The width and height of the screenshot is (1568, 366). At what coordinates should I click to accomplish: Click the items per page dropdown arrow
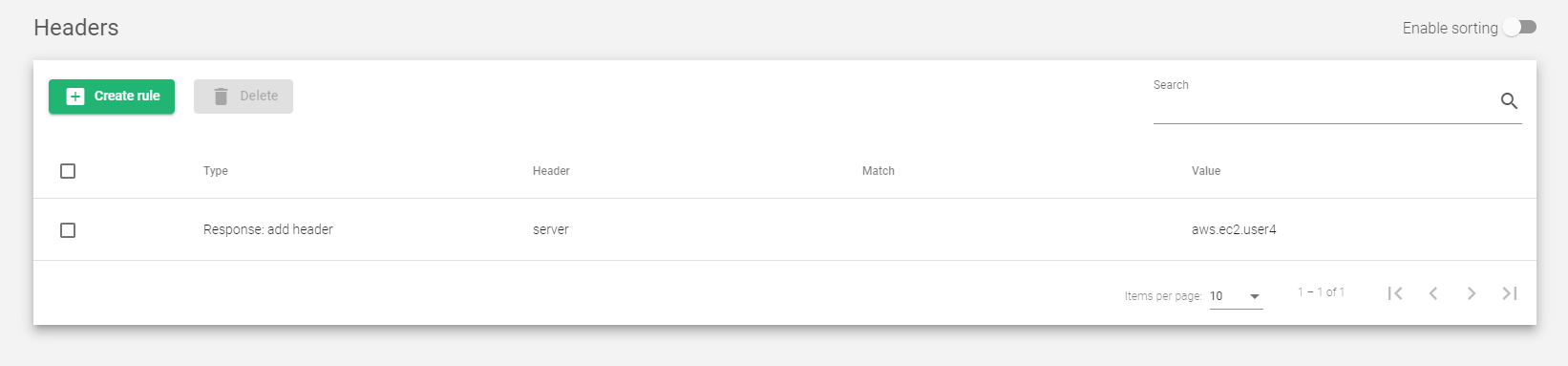tap(1255, 296)
